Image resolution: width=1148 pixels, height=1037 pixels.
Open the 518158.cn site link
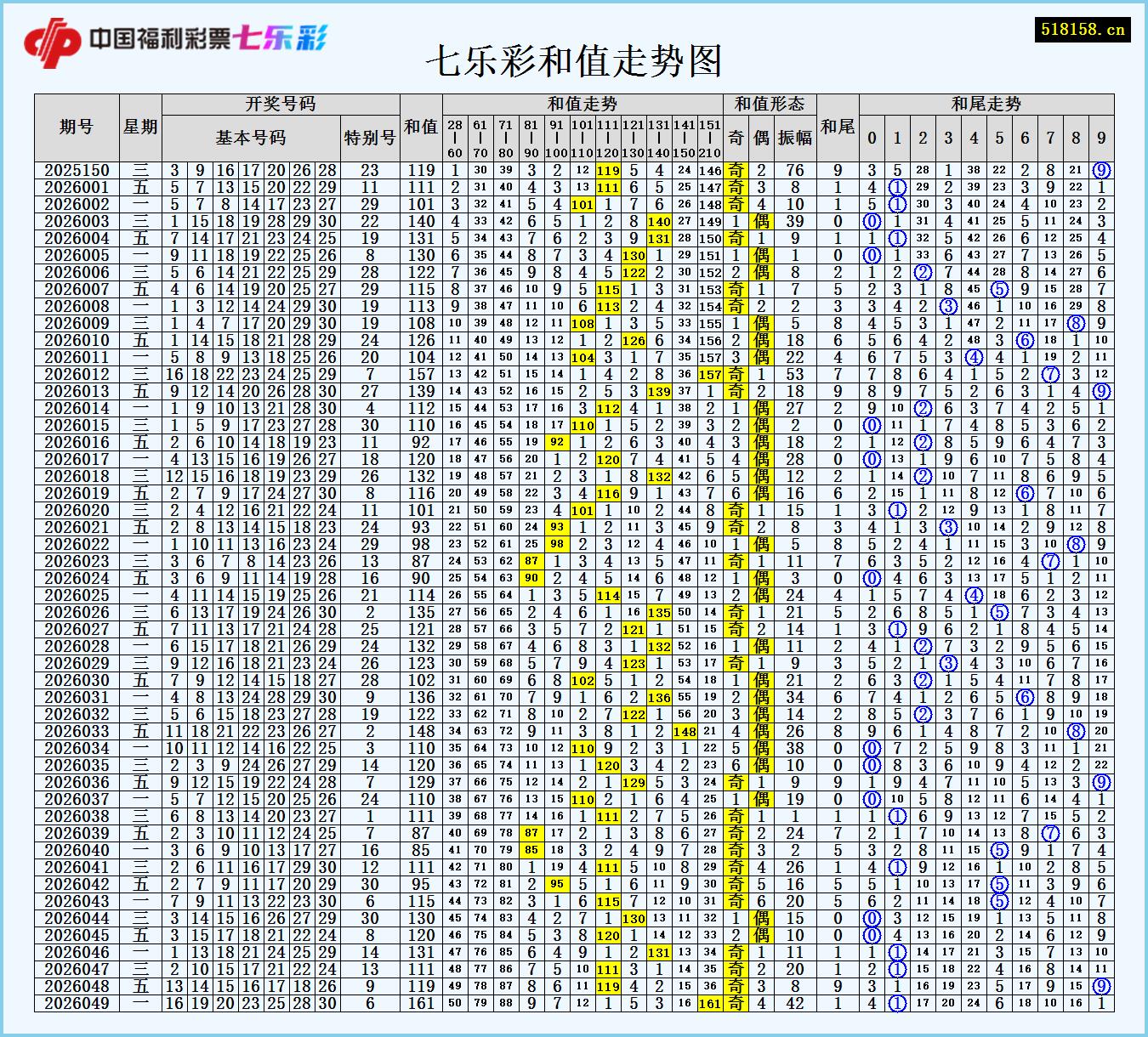[x=1084, y=29]
